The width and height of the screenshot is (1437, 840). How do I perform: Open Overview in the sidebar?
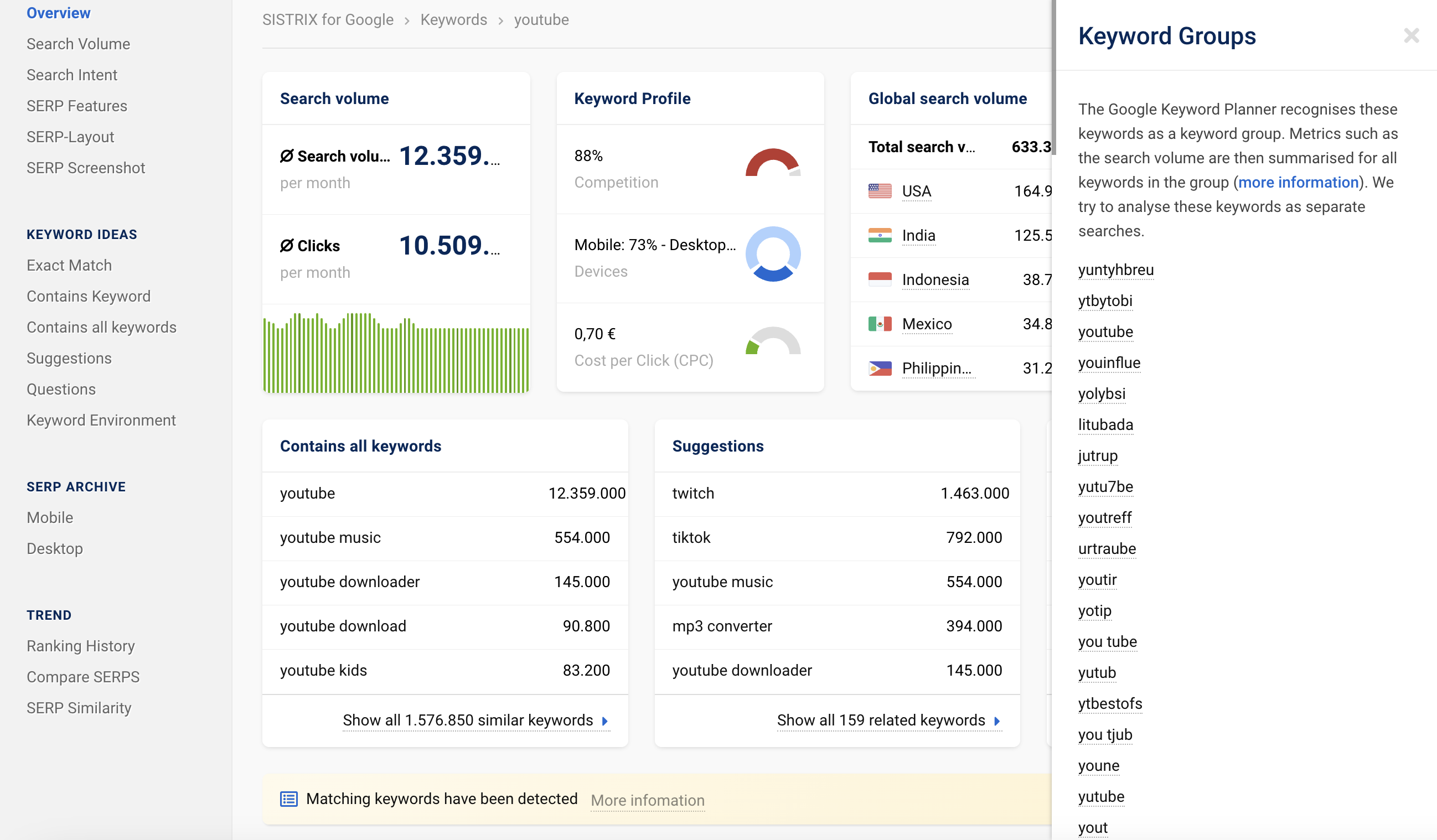pyautogui.click(x=58, y=13)
